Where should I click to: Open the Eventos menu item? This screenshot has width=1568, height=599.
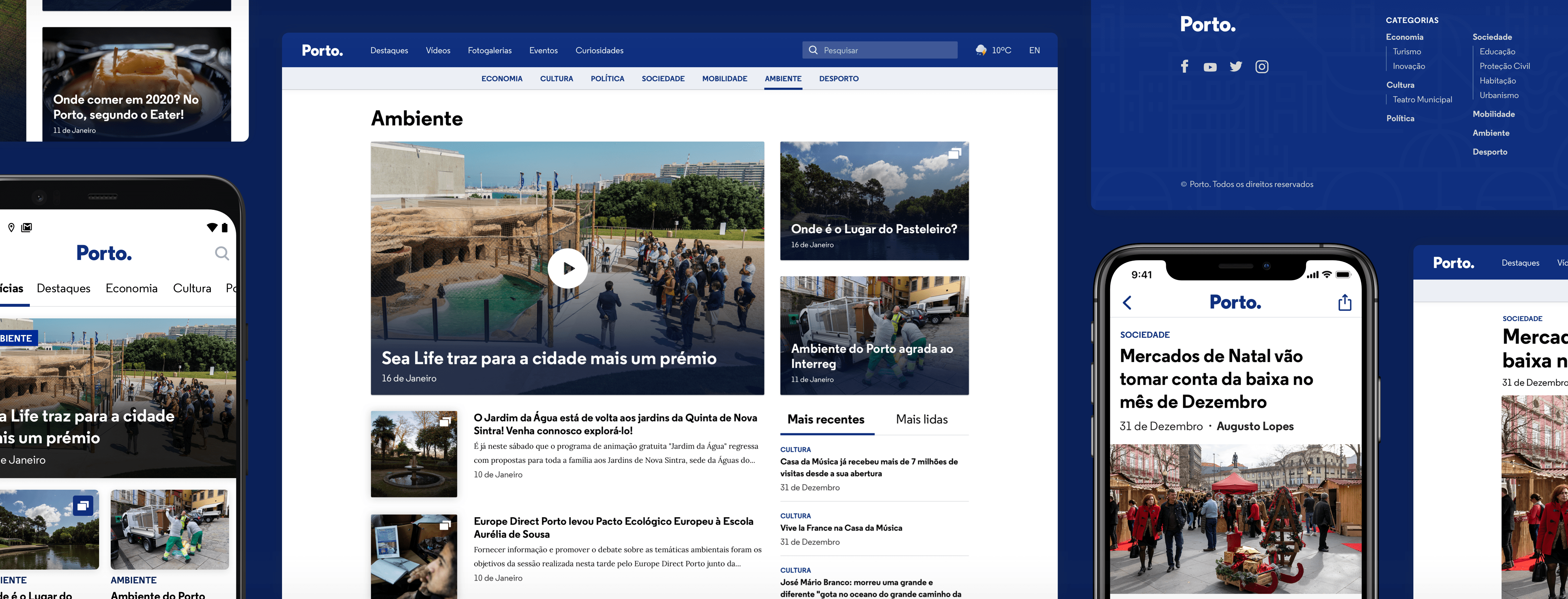[x=544, y=50]
